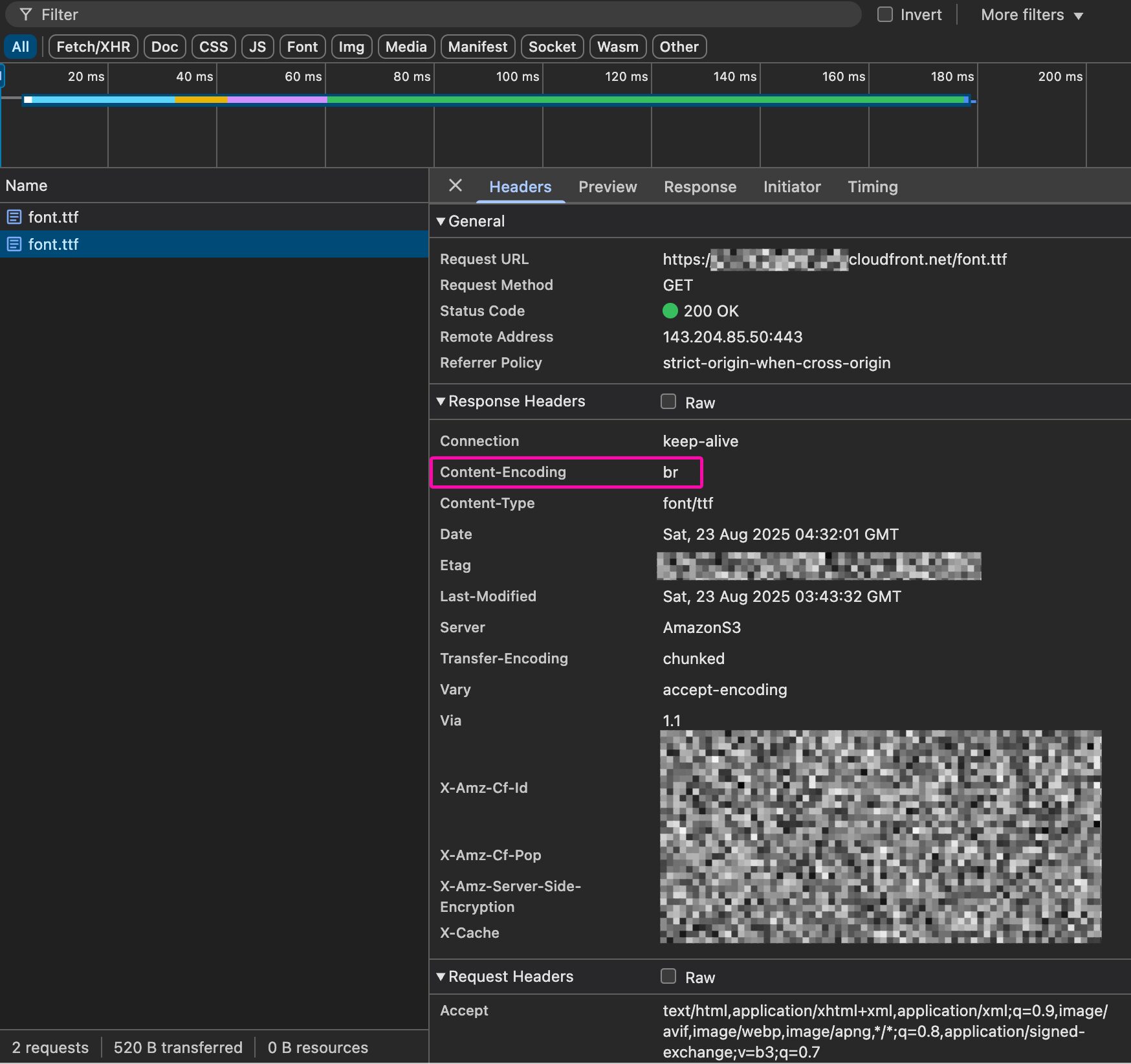Click the Transfer-Encoding chunked value
The height and width of the screenshot is (1064, 1131).
pyautogui.click(x=694, y=658)
